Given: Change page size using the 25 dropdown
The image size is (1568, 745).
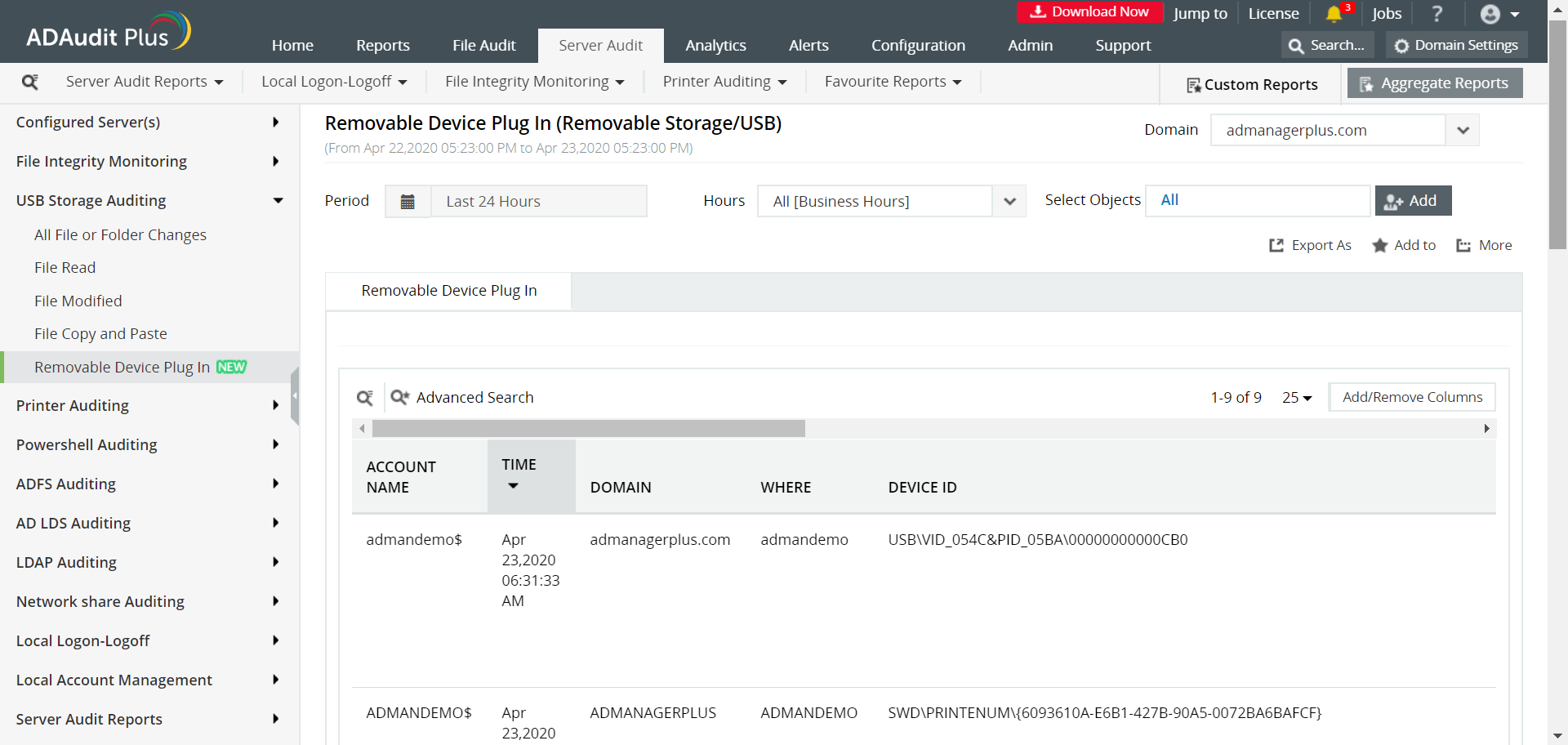Looking at the screenshot, I should (x=1296, y=397).
